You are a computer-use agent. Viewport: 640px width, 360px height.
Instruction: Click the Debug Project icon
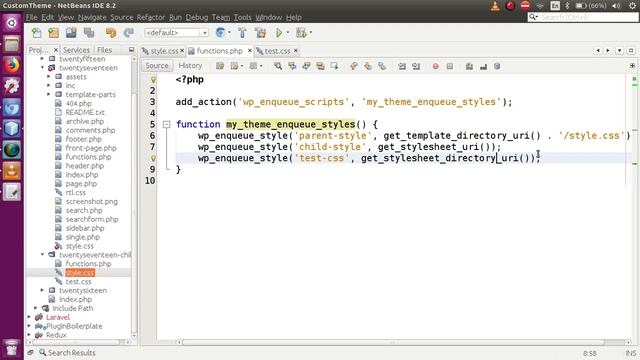tap(301, 33)
